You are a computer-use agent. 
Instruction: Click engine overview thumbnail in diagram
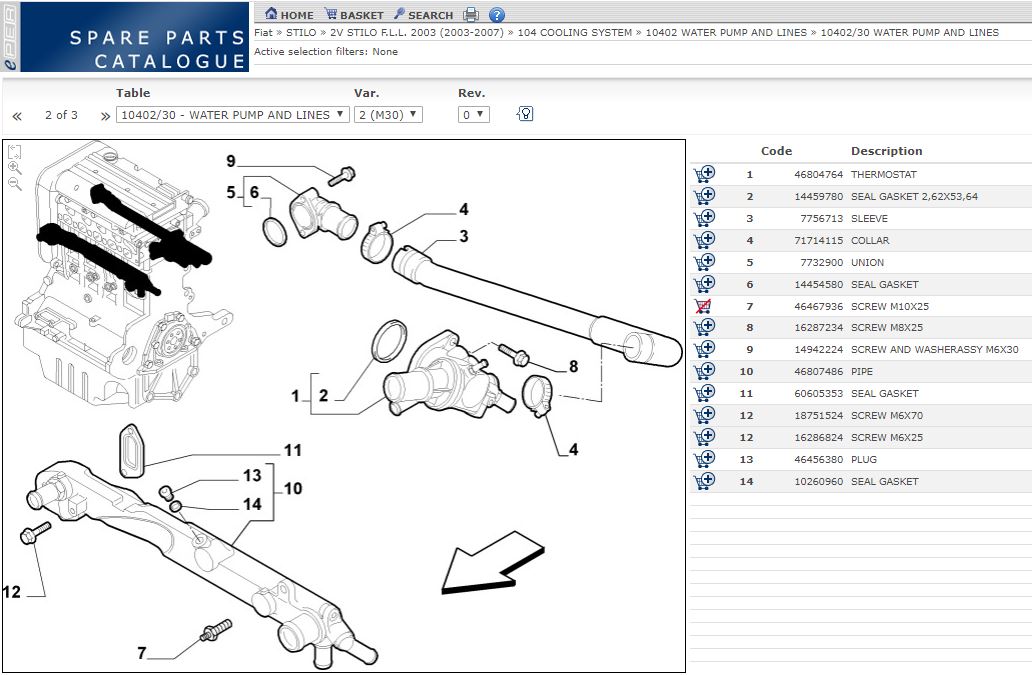[125, 276]
